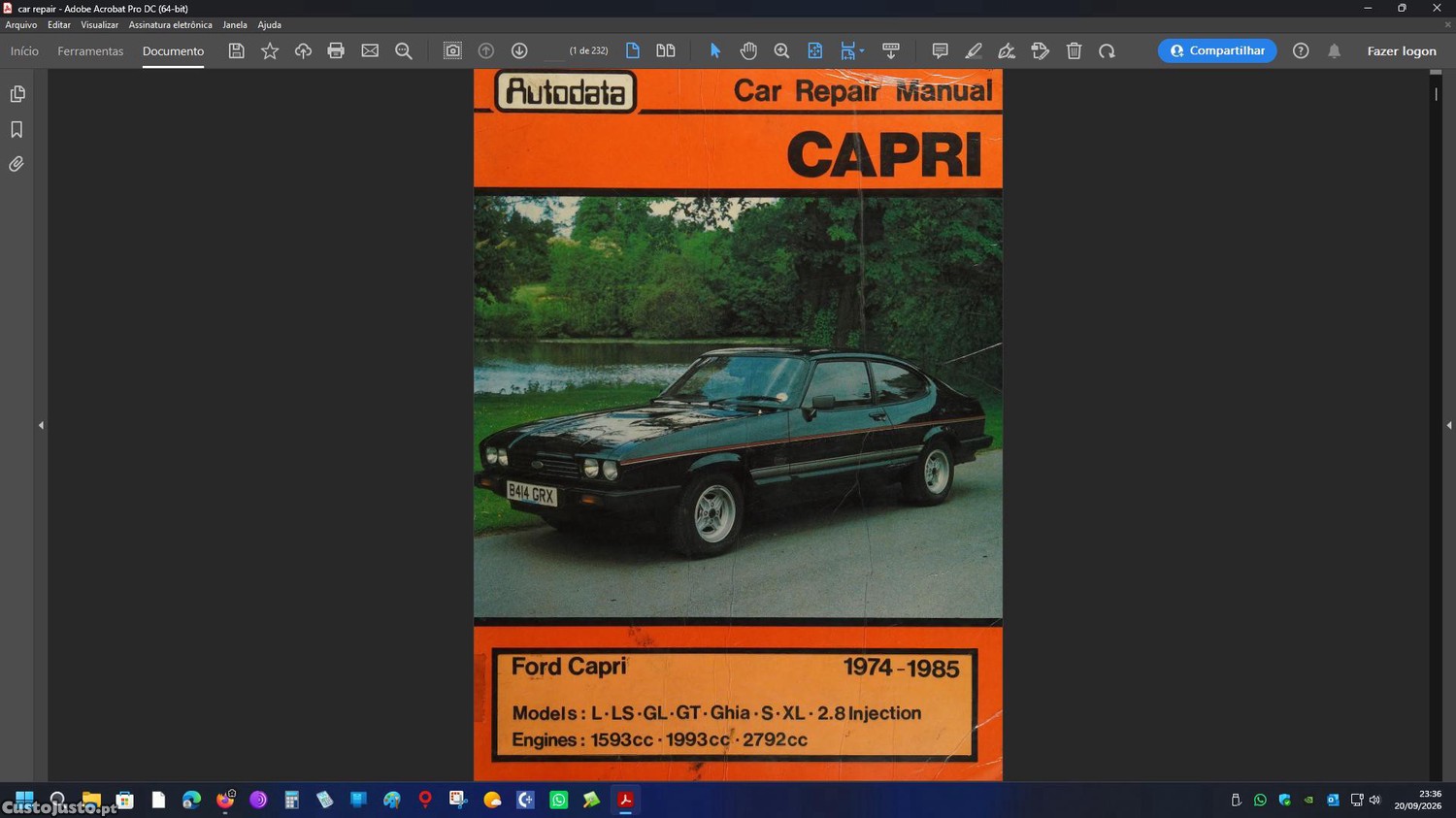
Task: Select the hand pan tool
Action: (x=748, y=50)
